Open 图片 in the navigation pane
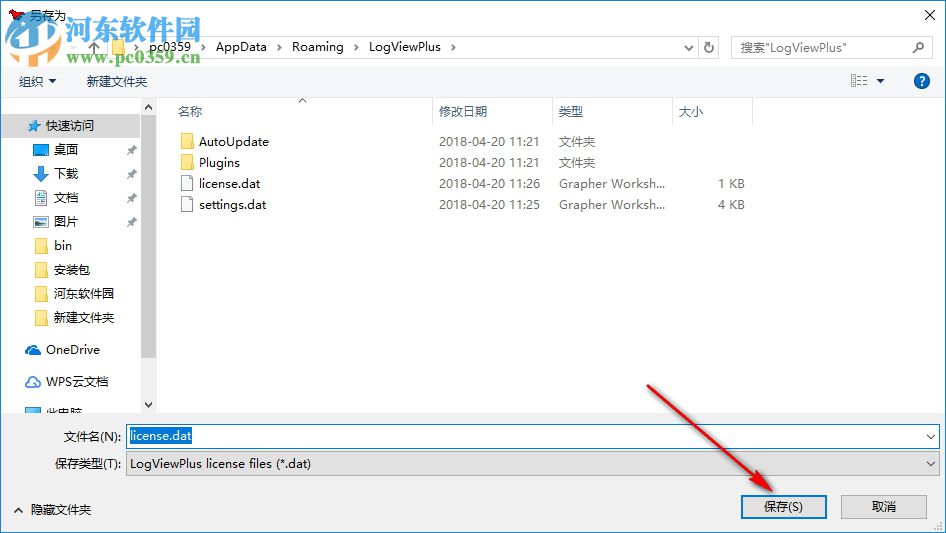 66,222
